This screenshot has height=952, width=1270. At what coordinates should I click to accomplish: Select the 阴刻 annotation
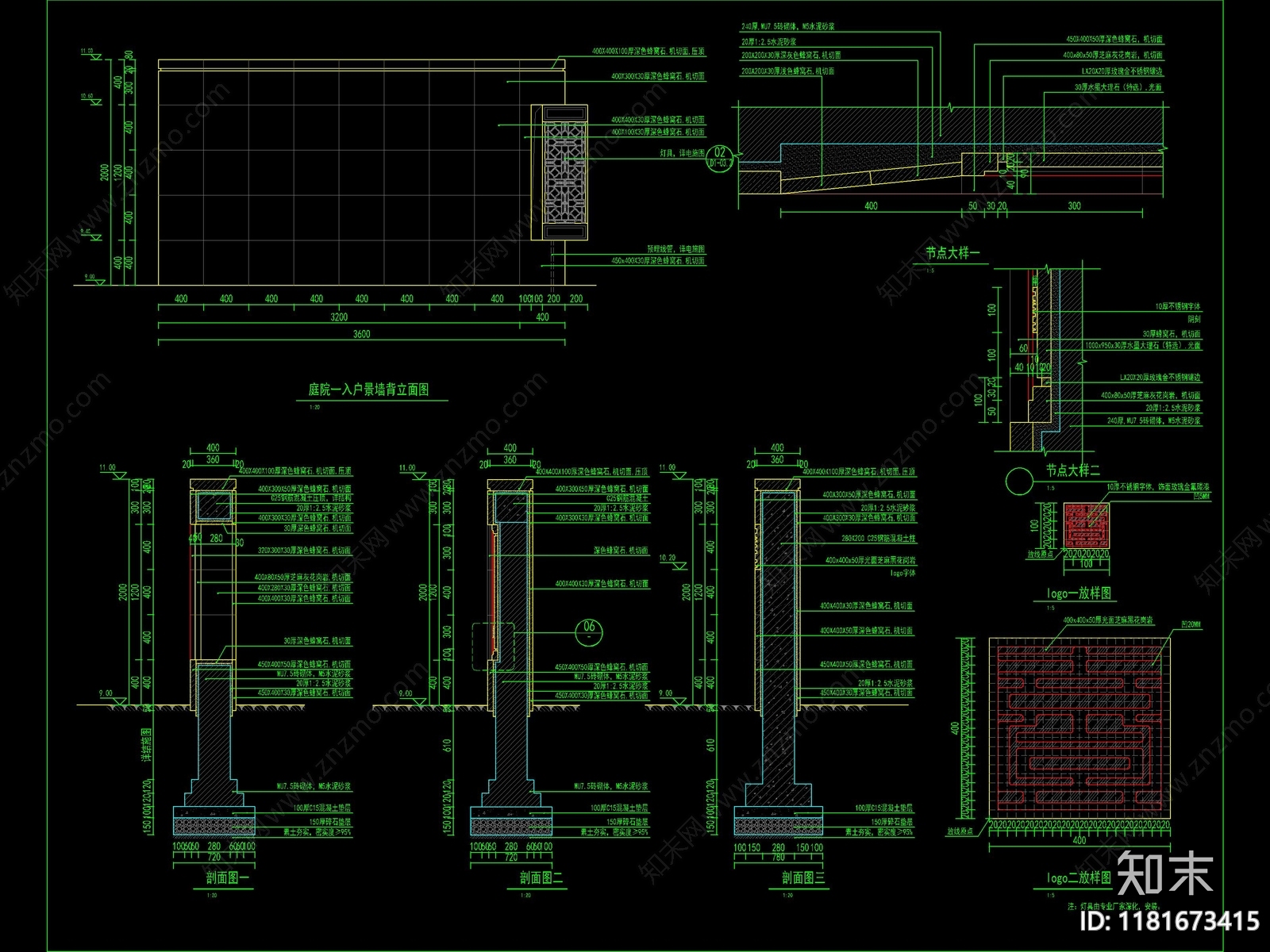(1194, 319)
